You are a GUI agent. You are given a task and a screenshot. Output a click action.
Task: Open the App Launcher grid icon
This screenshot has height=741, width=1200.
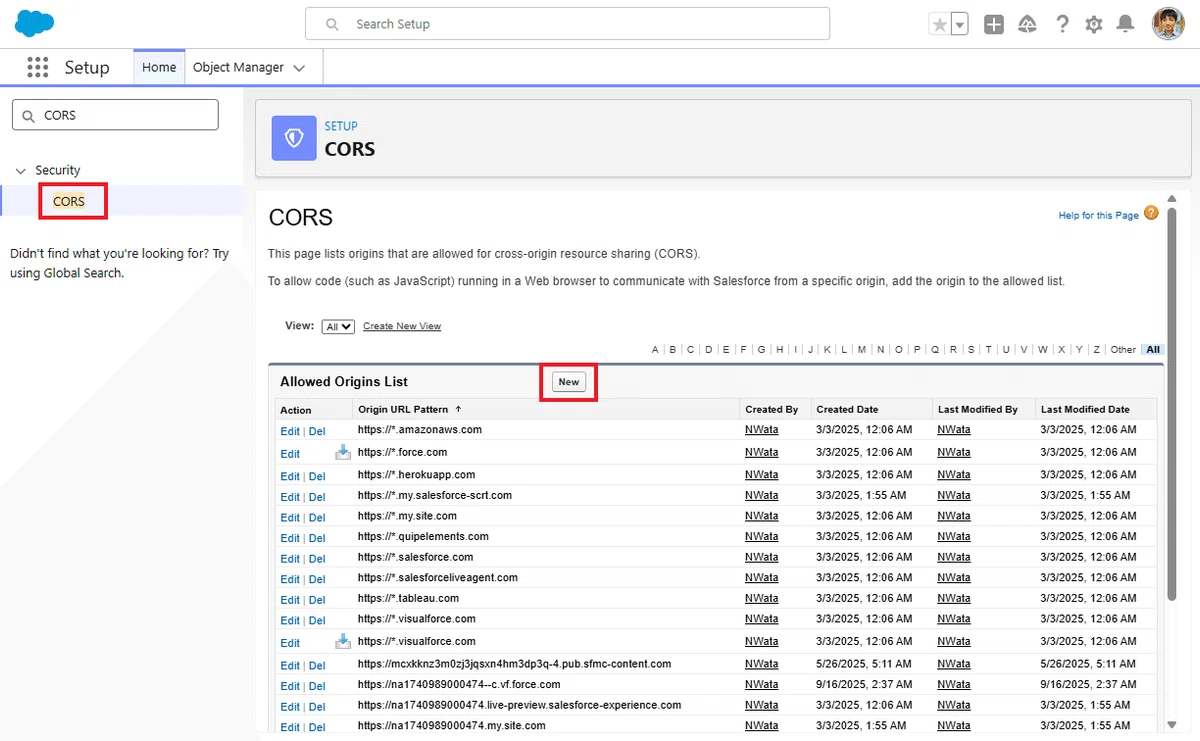click(38, 67)
